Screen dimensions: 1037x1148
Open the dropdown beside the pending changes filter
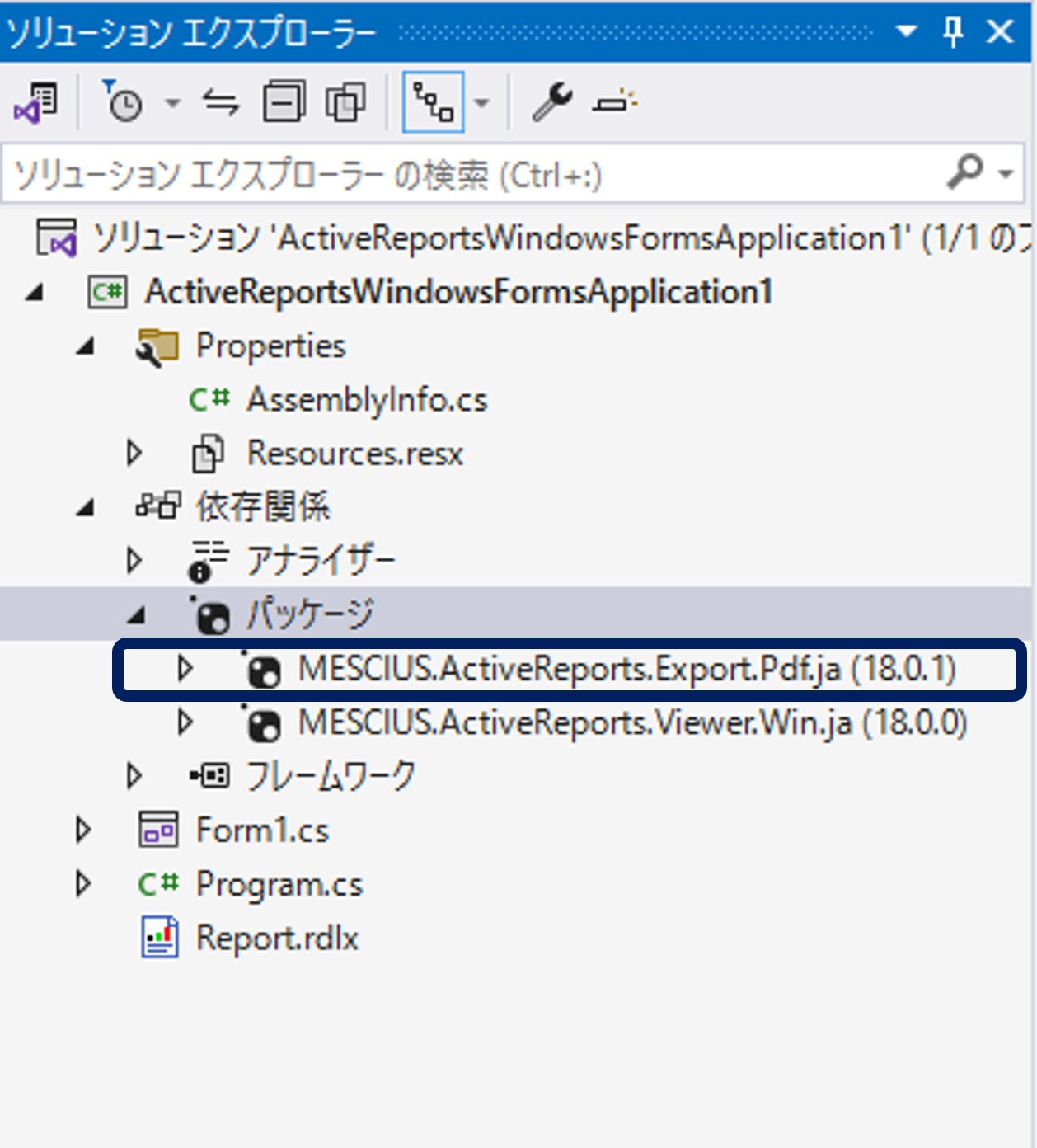point(172,103)
